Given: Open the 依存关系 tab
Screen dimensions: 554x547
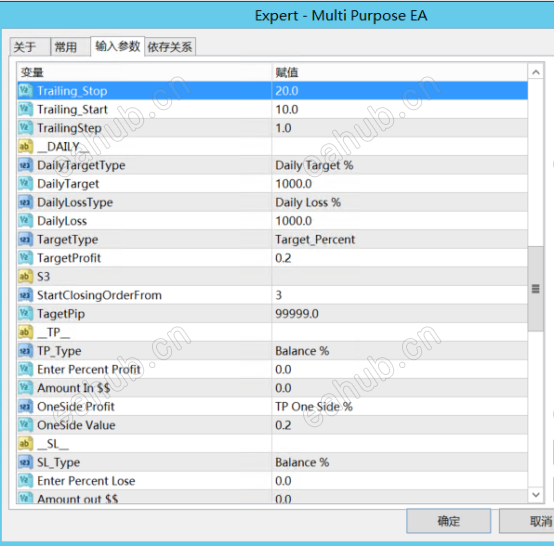Looking at the screenshot, I should click(170, 47).
